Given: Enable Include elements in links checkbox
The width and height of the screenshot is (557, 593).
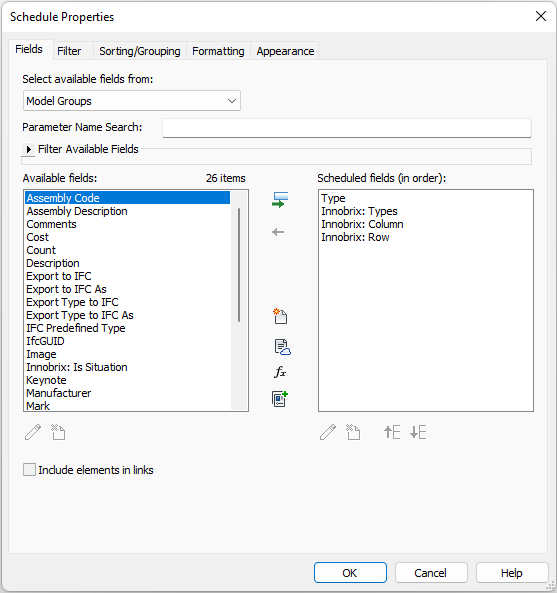Looking at the screenshot, I should click(29, 470).
